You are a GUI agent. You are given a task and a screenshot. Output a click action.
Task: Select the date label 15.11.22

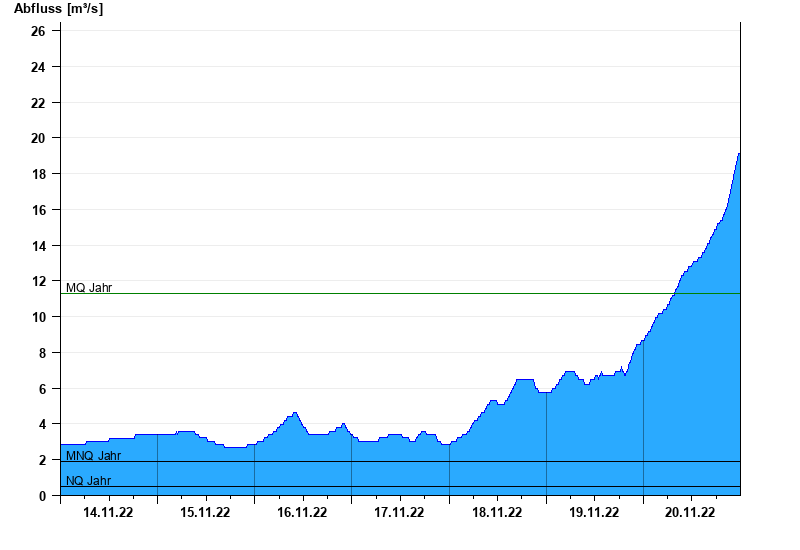[205, 512]
